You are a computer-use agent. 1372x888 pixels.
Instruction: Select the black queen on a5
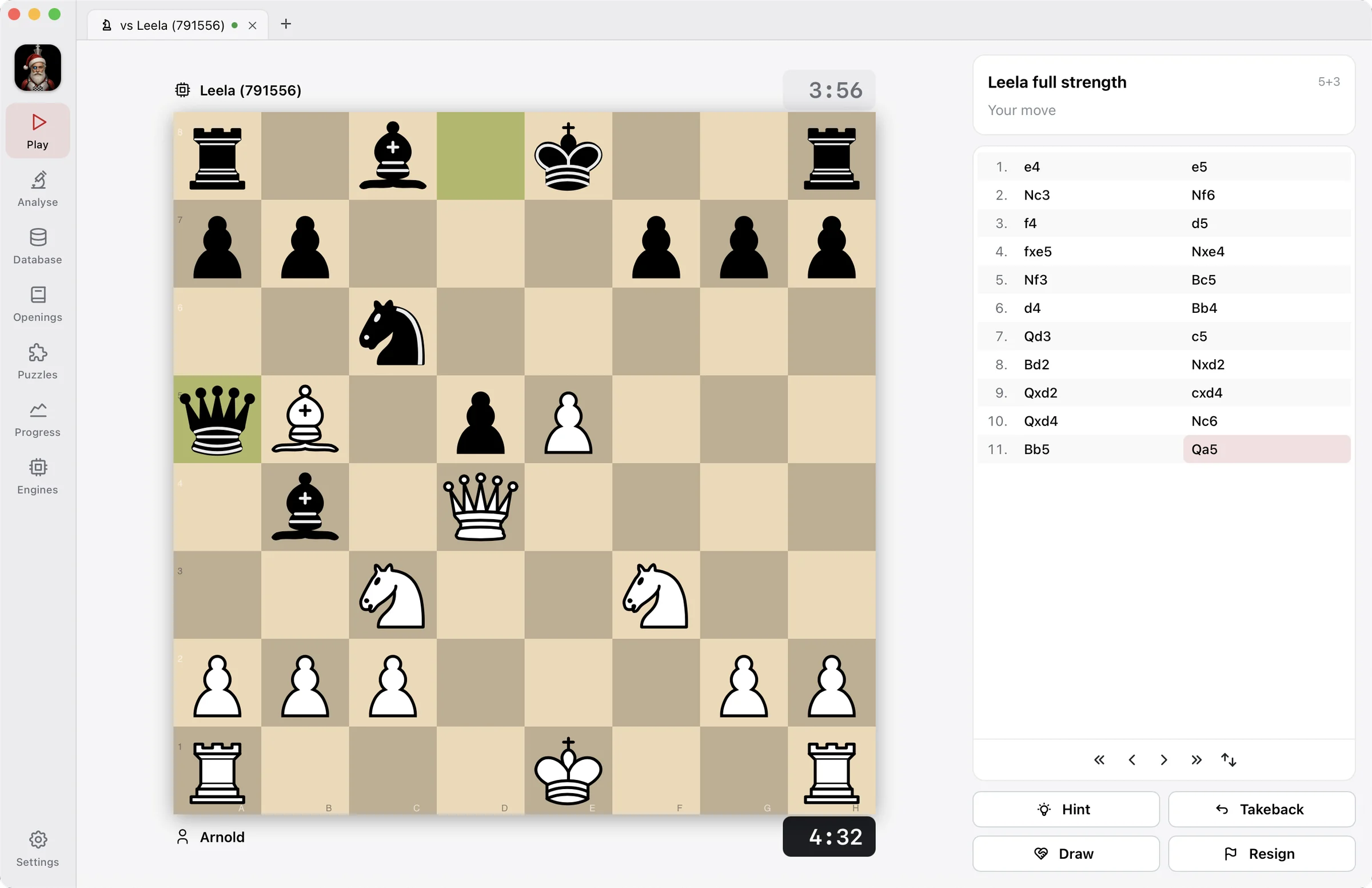217,420
